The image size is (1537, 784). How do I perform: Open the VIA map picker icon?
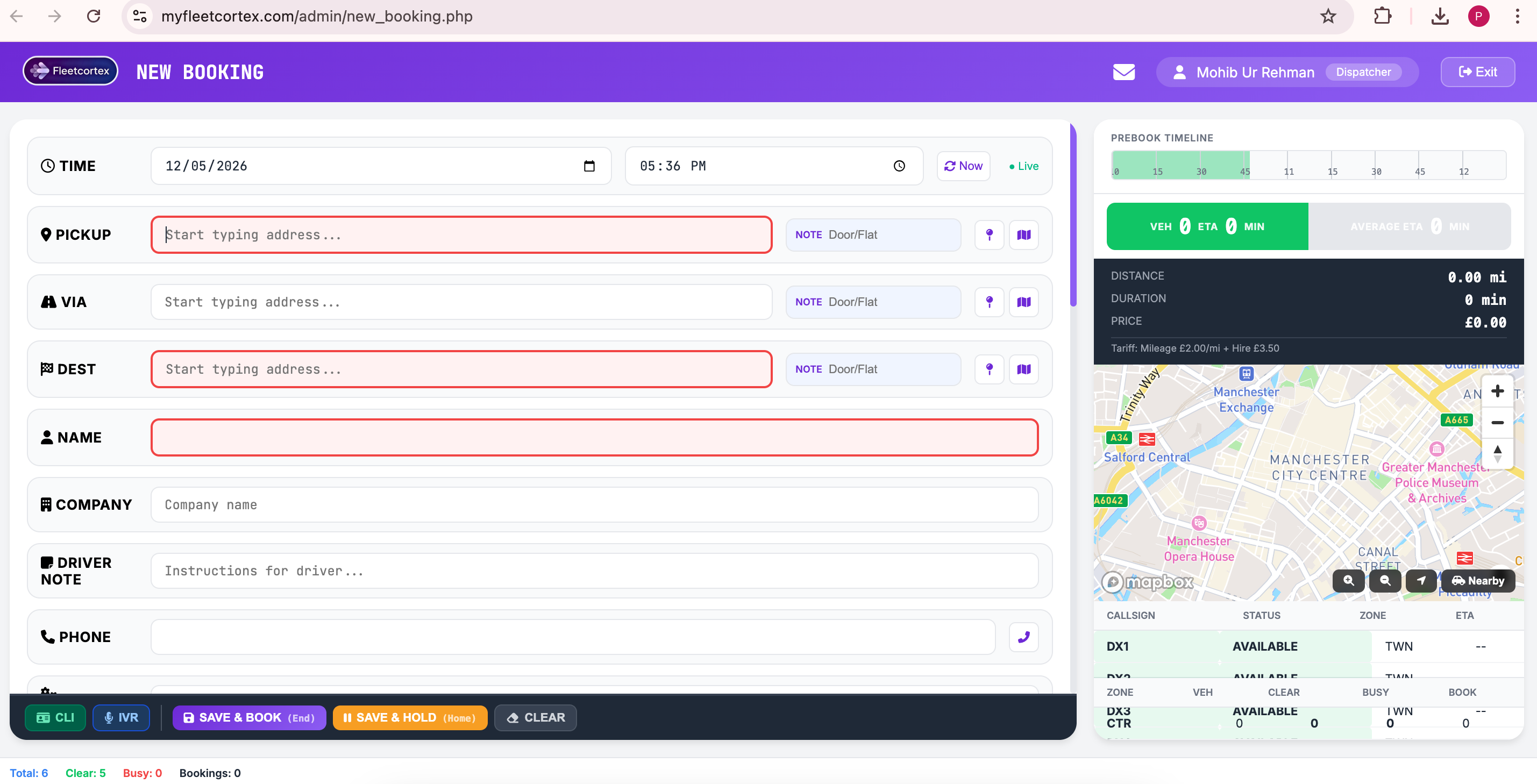(x=1024, y=302)
